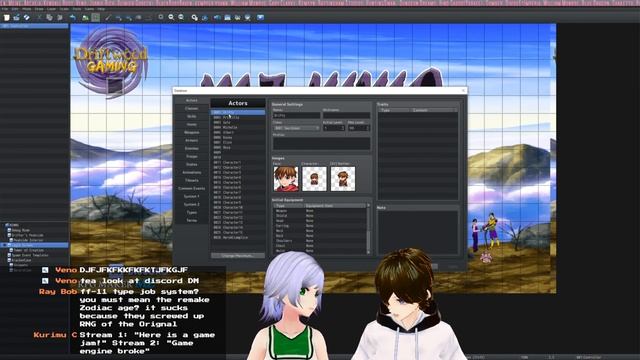
Task: Switch to the System 1 tab
Action: click(x=191, y=196)
